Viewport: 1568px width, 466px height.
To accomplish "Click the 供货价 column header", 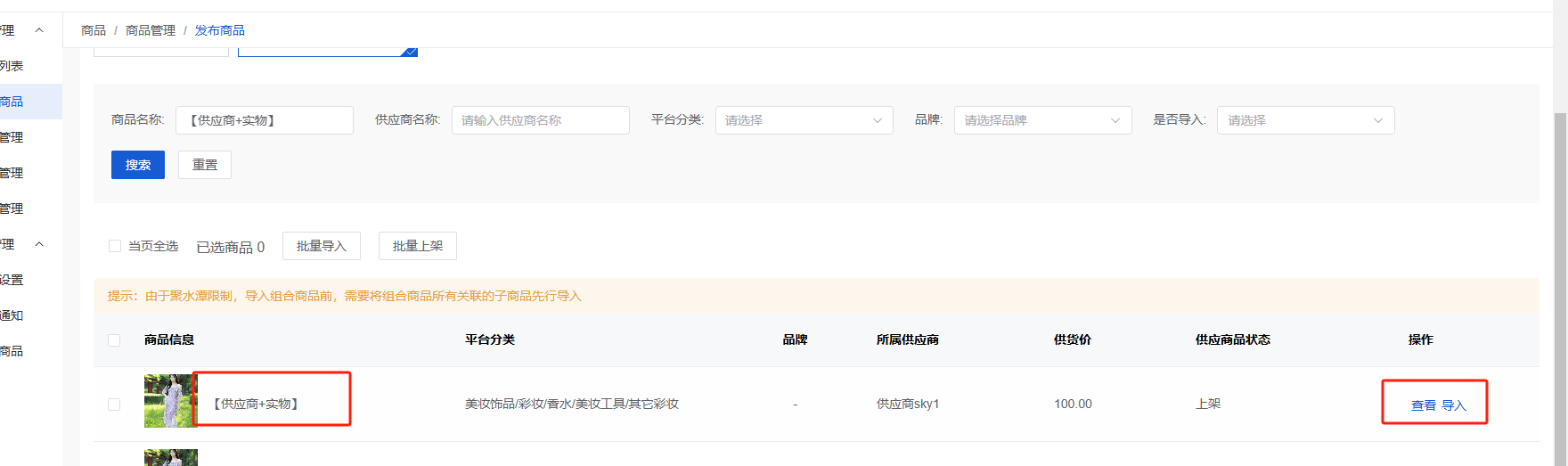I will [x=1073, y=339].
